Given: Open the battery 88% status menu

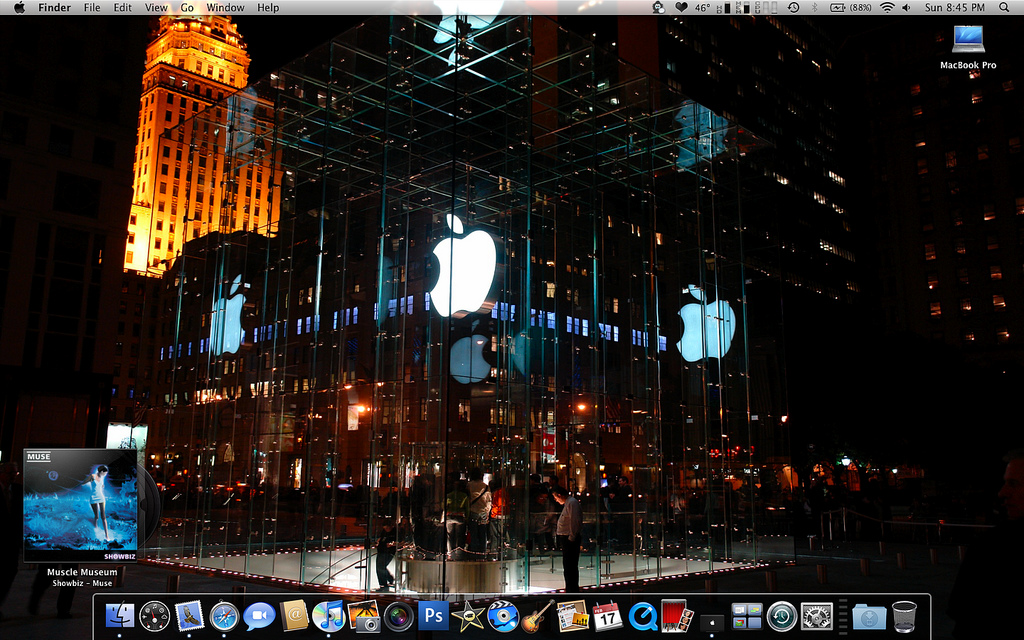Looking at the screenshot, I should pos(851,7).
